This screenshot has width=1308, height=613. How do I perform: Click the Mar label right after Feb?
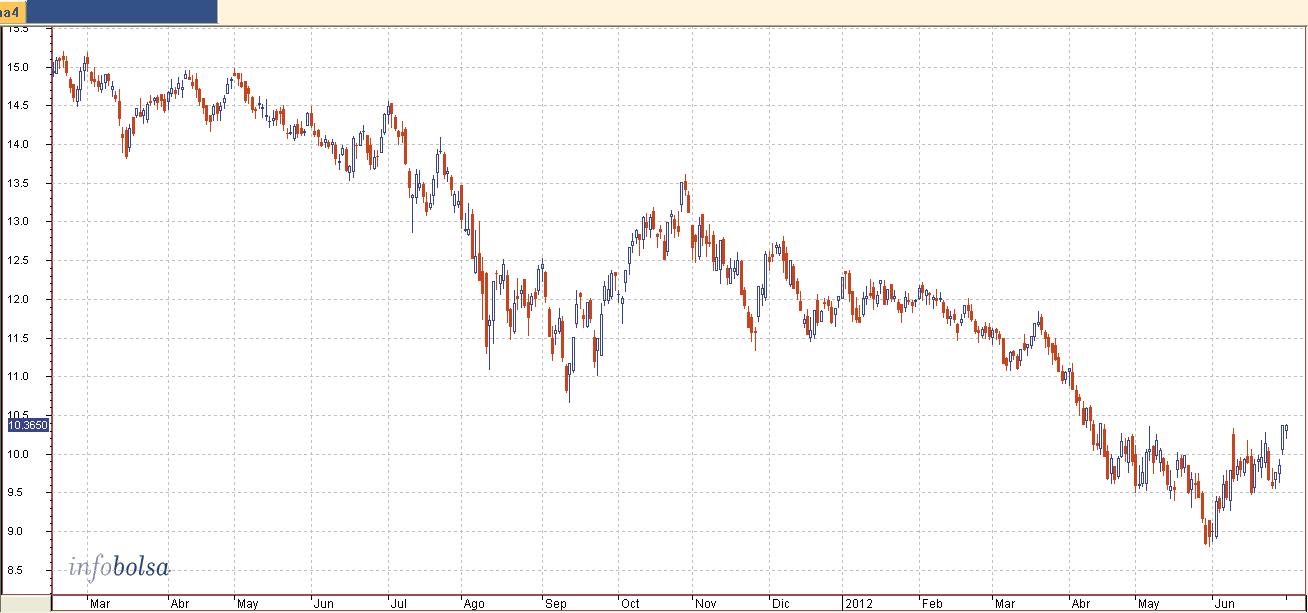1004,604
